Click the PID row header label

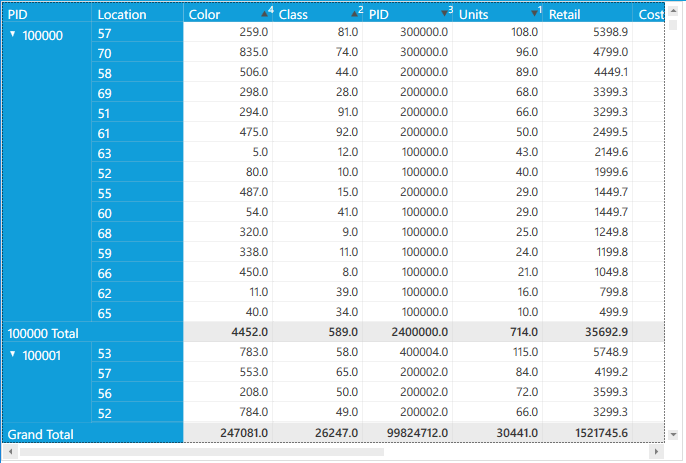pos(18,14)
